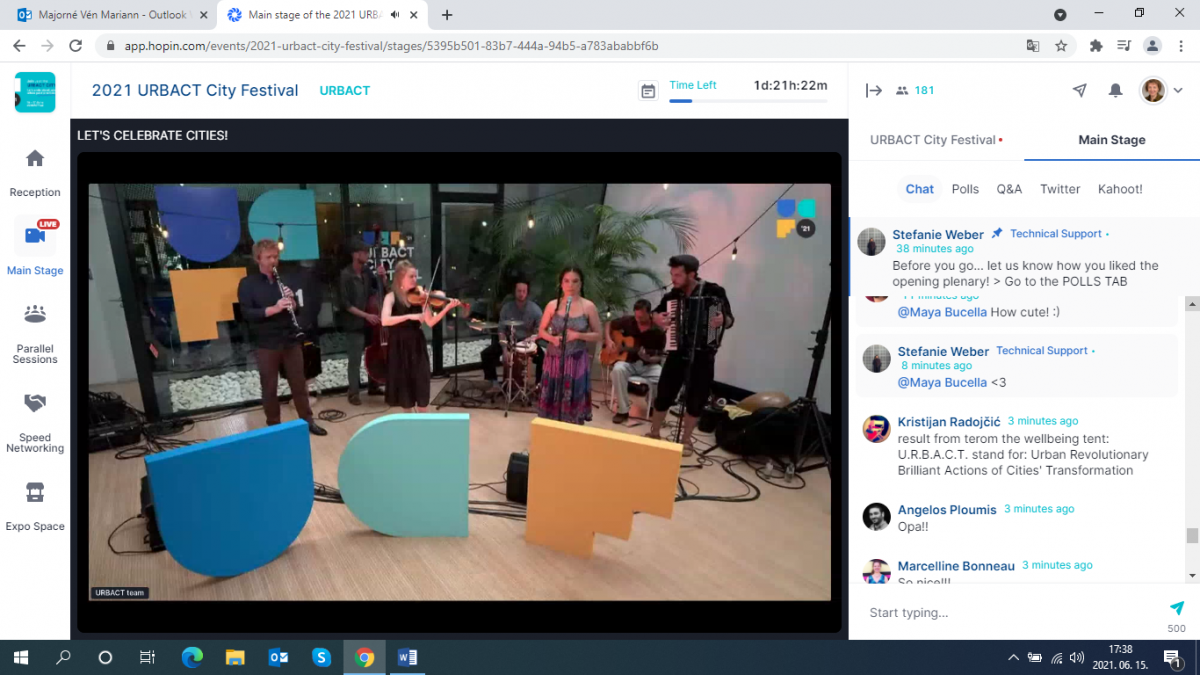This screenshot has height=675, width=1200.
Task: Send the chat message with paper plane
Action: (x=1177, y=608)
